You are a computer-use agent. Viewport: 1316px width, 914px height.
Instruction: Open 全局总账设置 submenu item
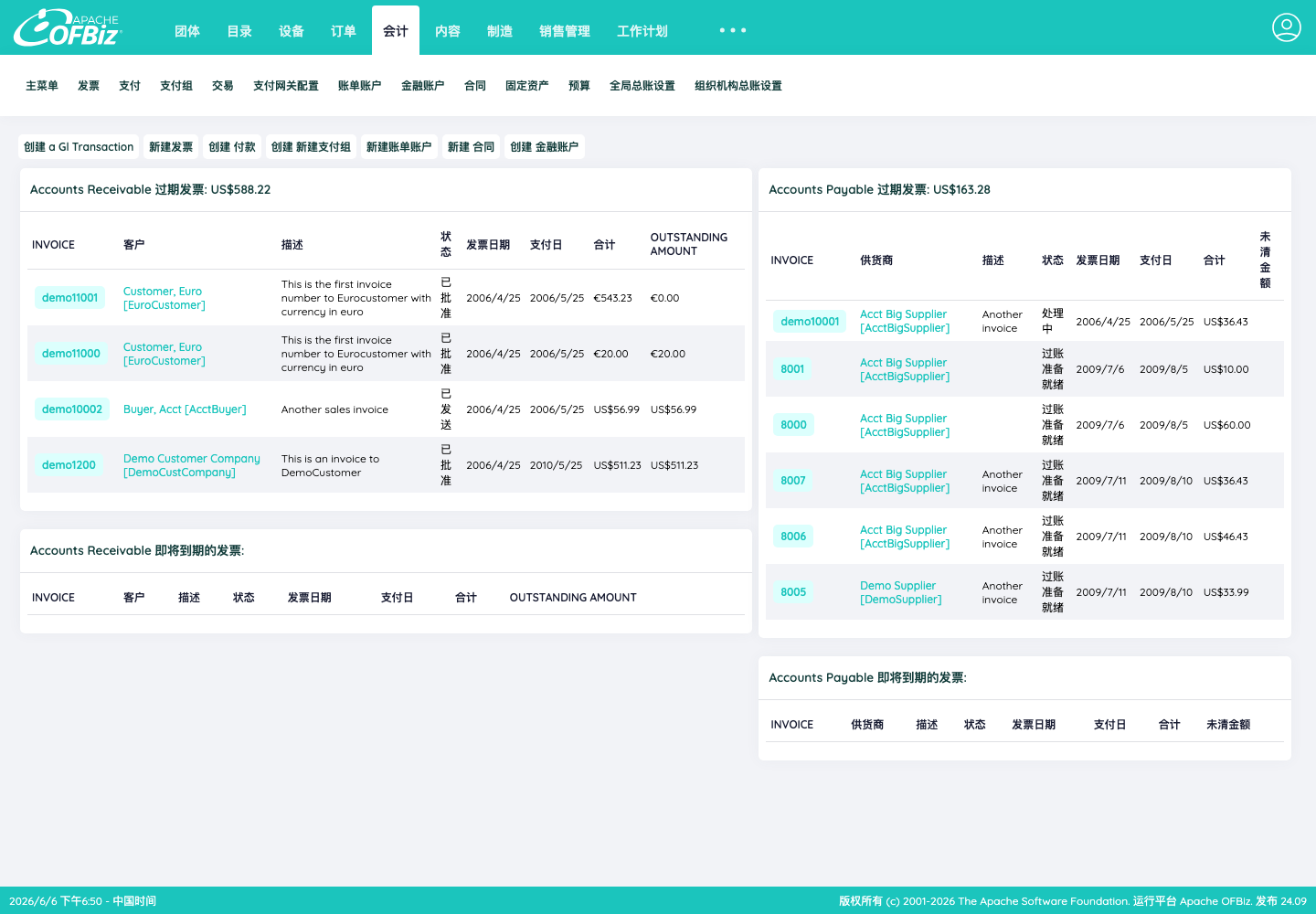point(642,86)
